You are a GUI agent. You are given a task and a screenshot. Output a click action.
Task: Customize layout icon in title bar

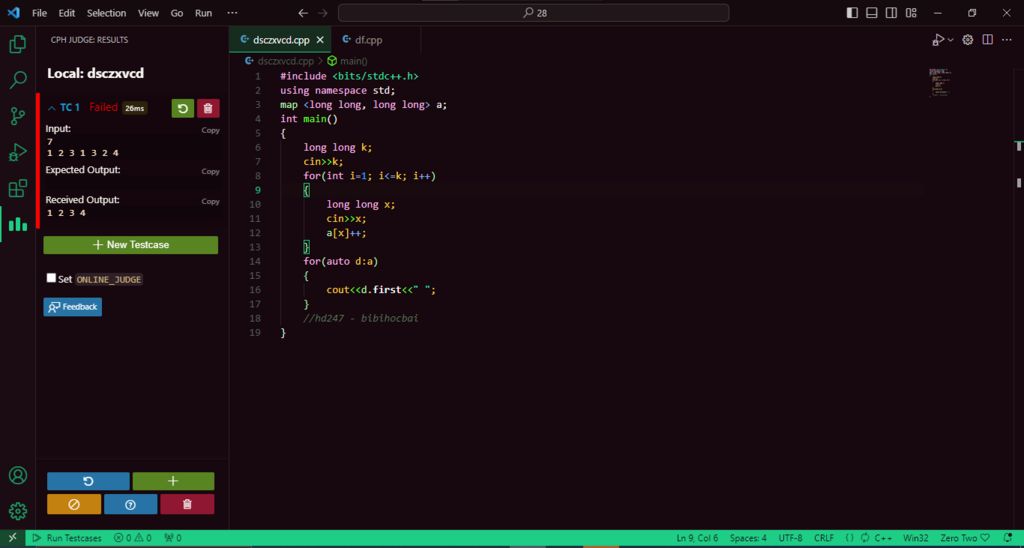[x=911, y=13]
